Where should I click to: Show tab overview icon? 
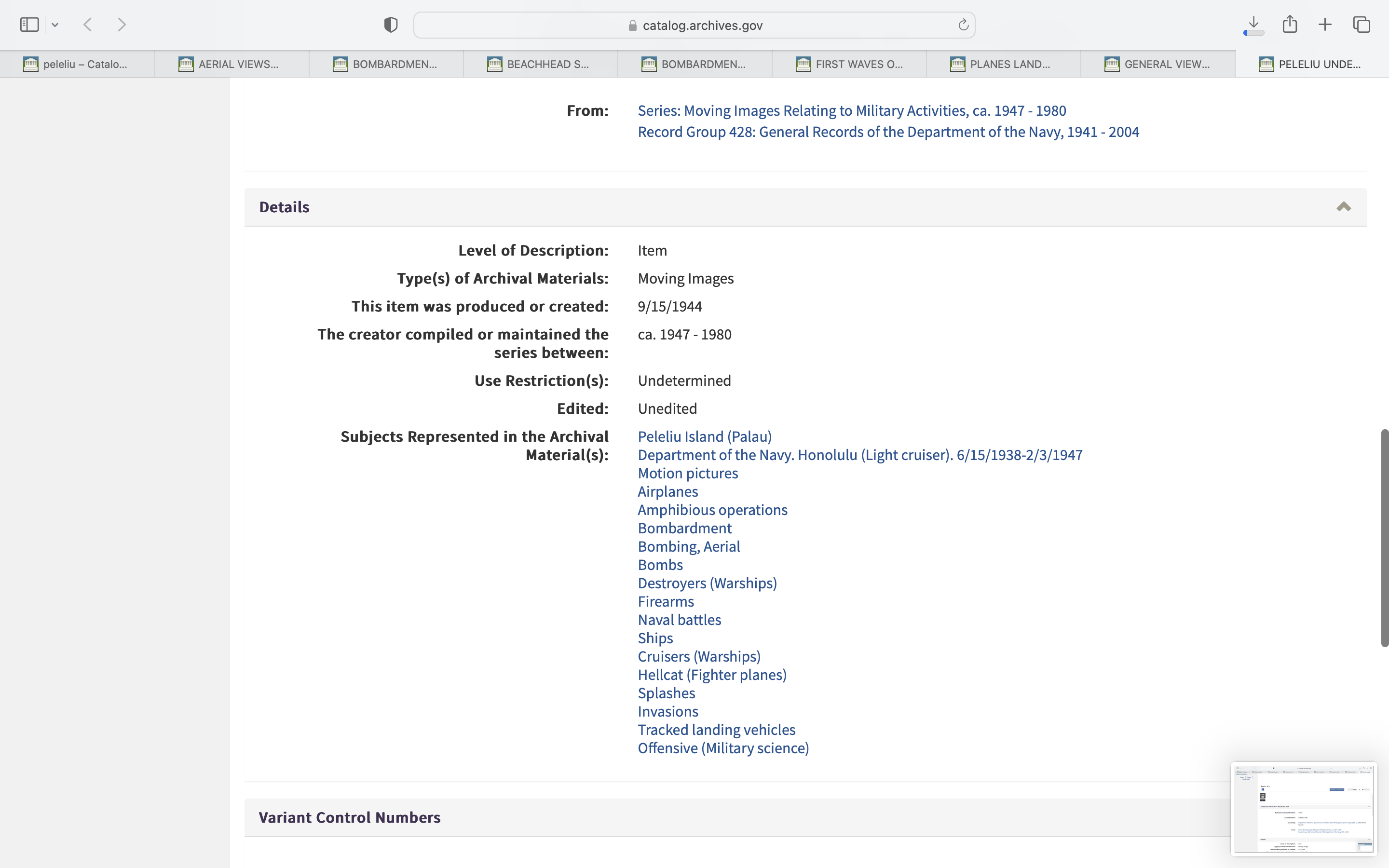tap(1362, 25)
